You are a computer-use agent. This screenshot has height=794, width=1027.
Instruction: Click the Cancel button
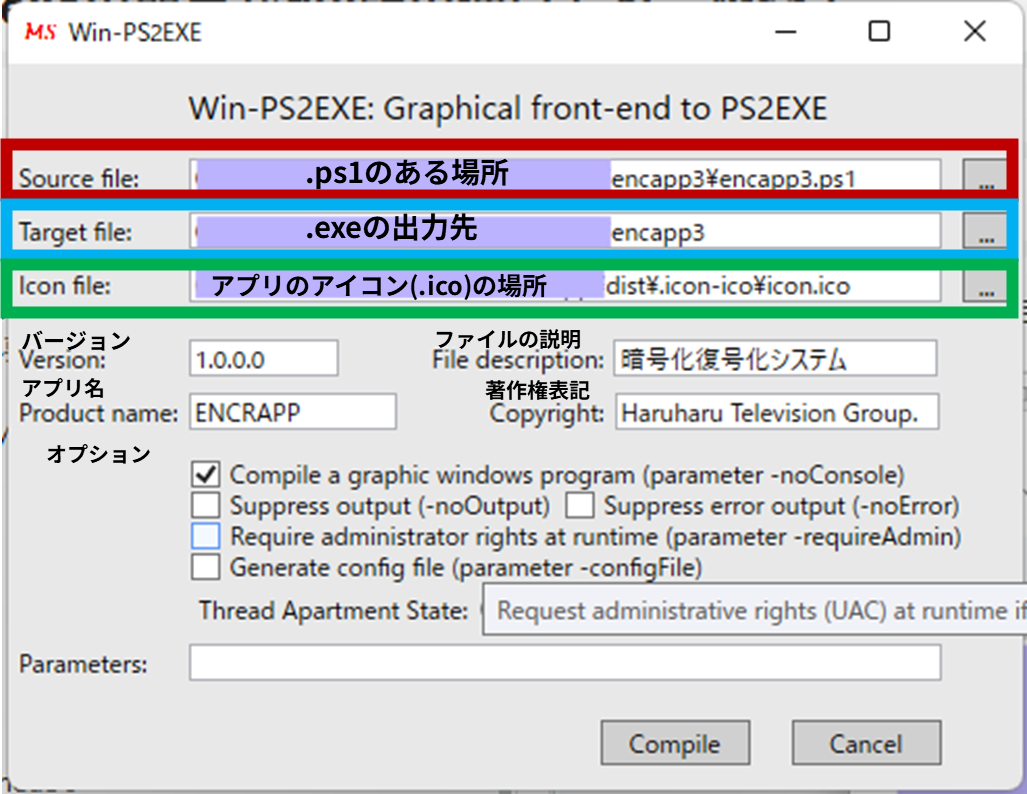point(867,743)
